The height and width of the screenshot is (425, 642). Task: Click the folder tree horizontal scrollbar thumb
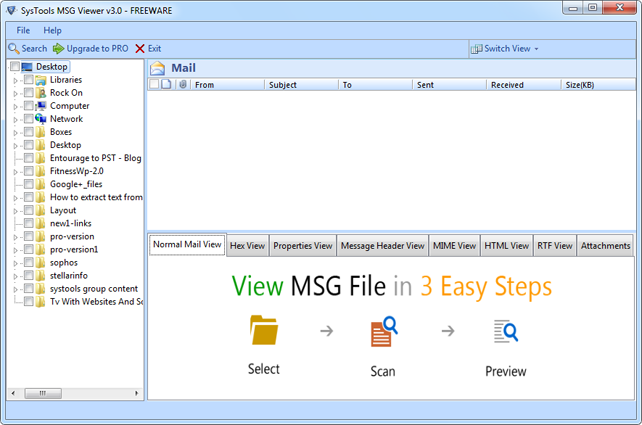(43, 393)
